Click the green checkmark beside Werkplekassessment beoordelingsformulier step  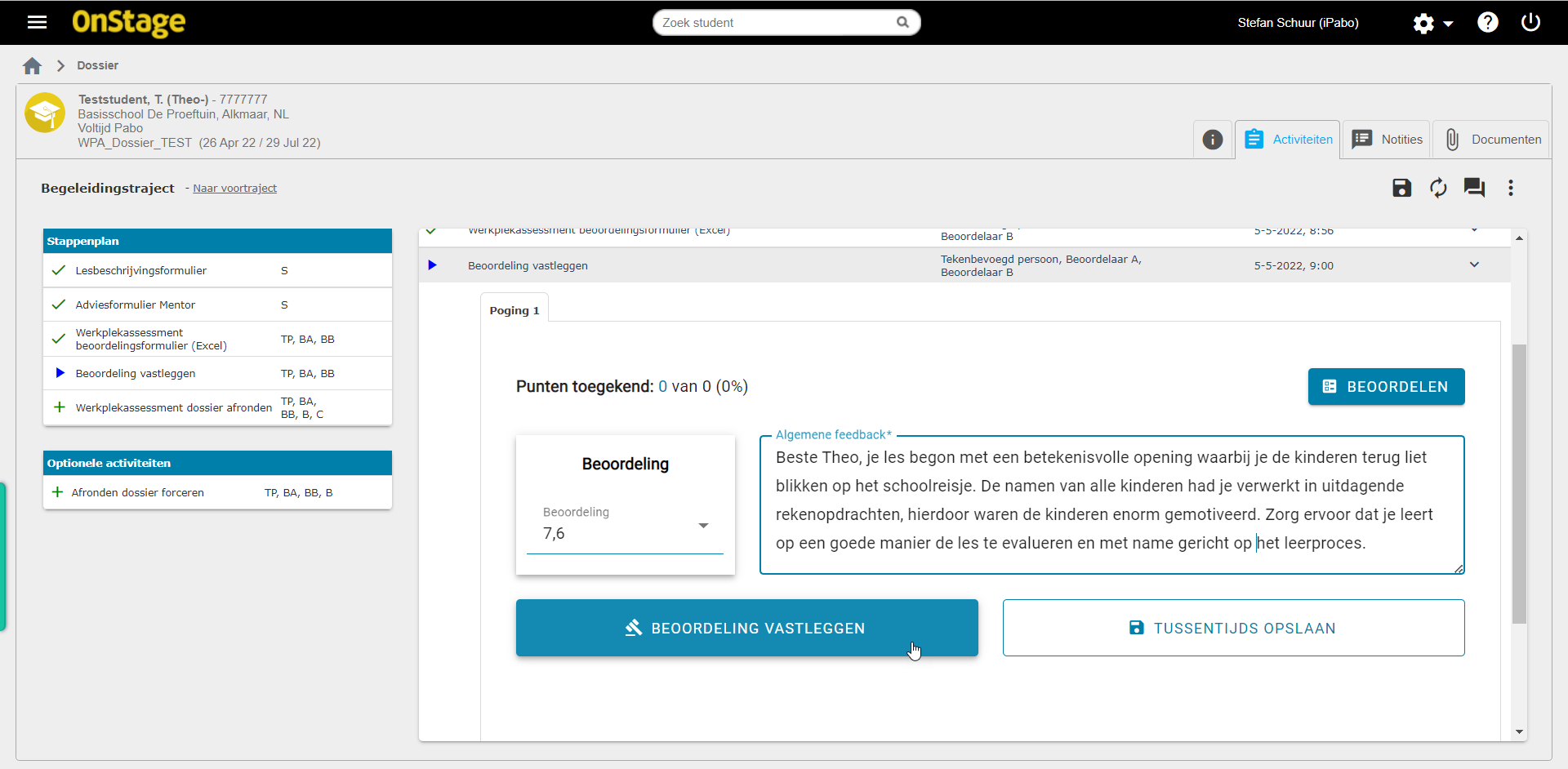point(59,339)
